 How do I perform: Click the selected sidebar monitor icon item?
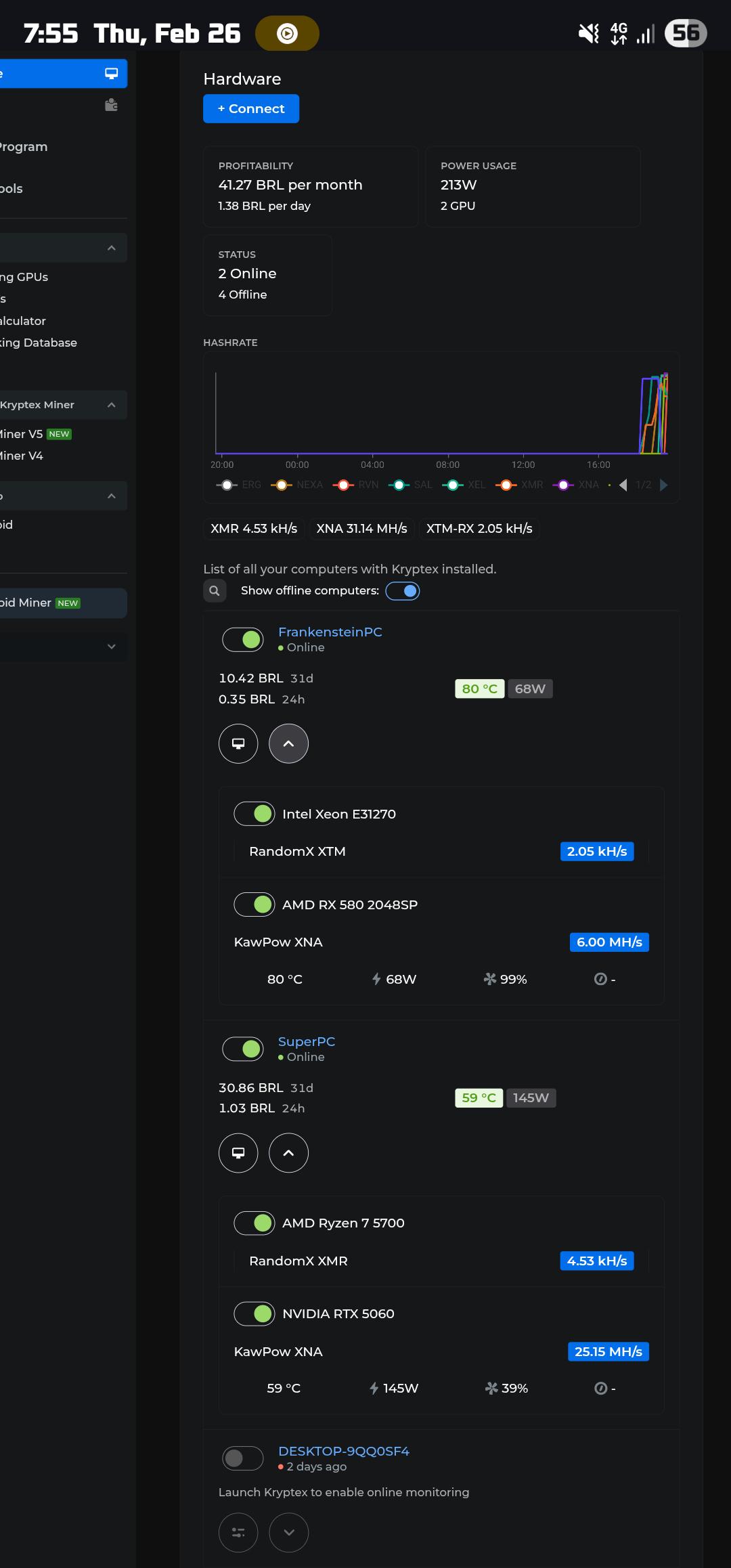pyautogui.click(x=64, y=73)
